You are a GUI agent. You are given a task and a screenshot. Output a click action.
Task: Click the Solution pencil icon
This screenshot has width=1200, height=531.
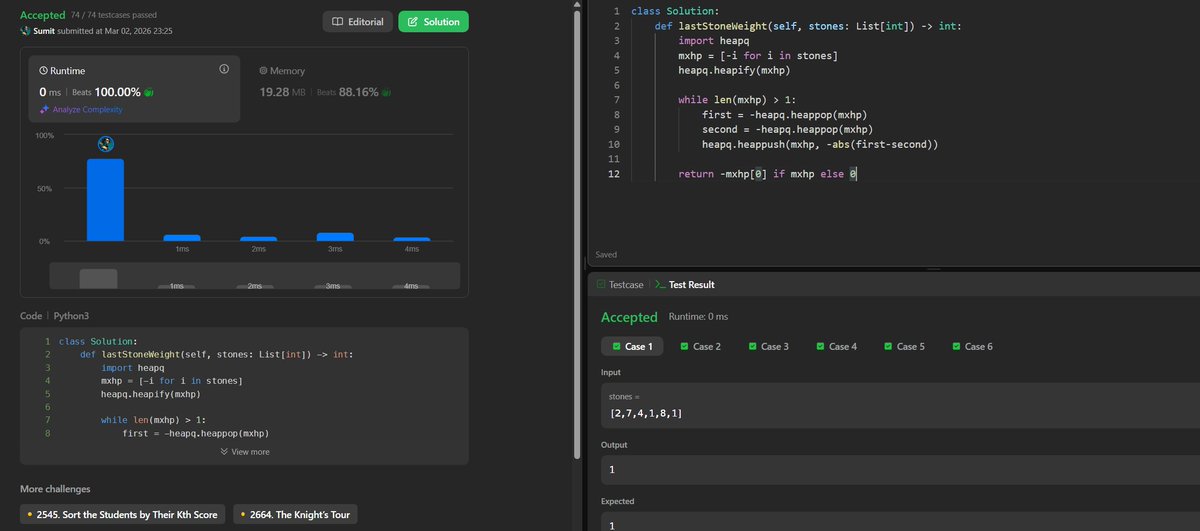tap(413, 21)
